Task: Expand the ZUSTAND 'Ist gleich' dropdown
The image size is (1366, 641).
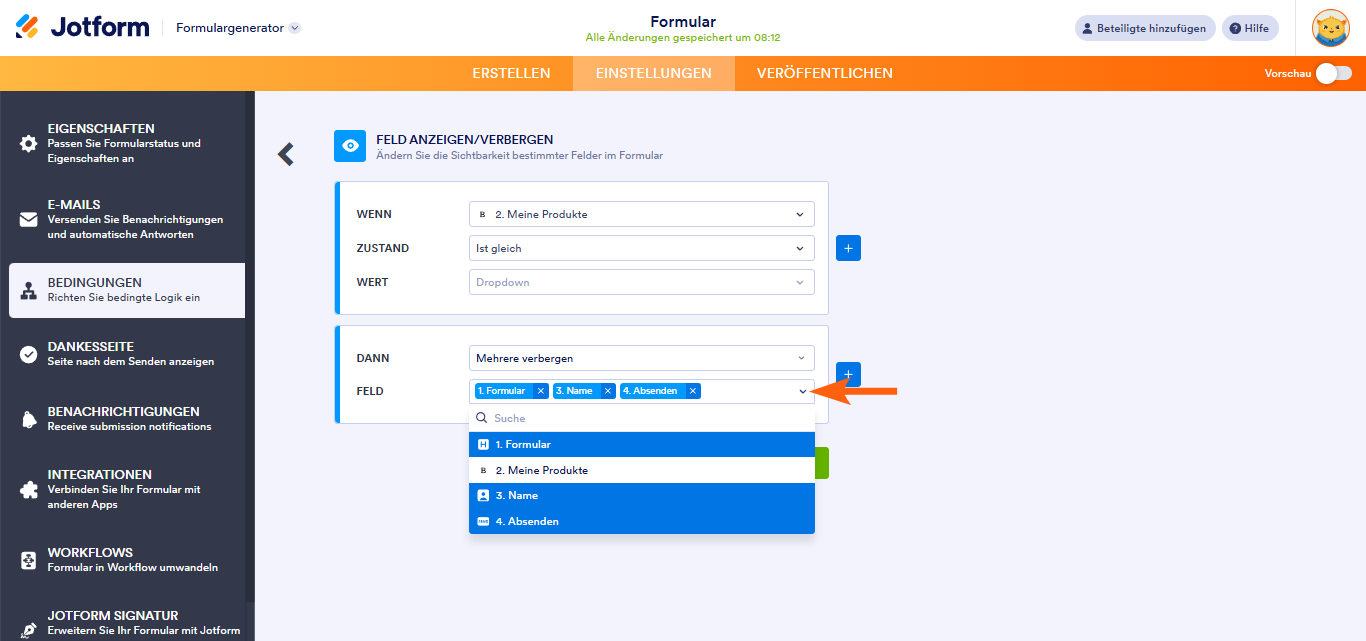Action: click(x=641, y=248)
